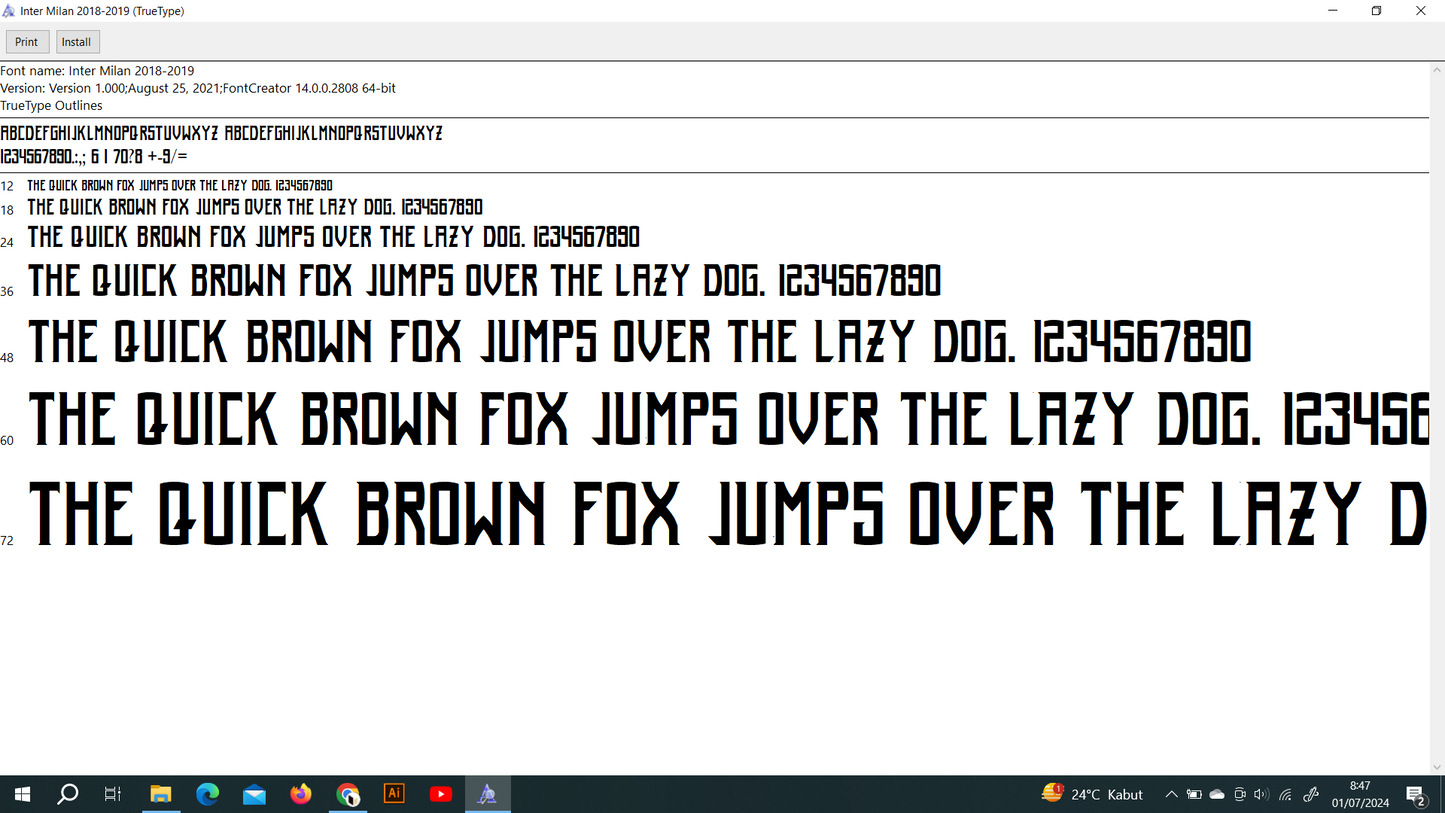
Task: Click the Print button
Action: (x=27, y=42)
